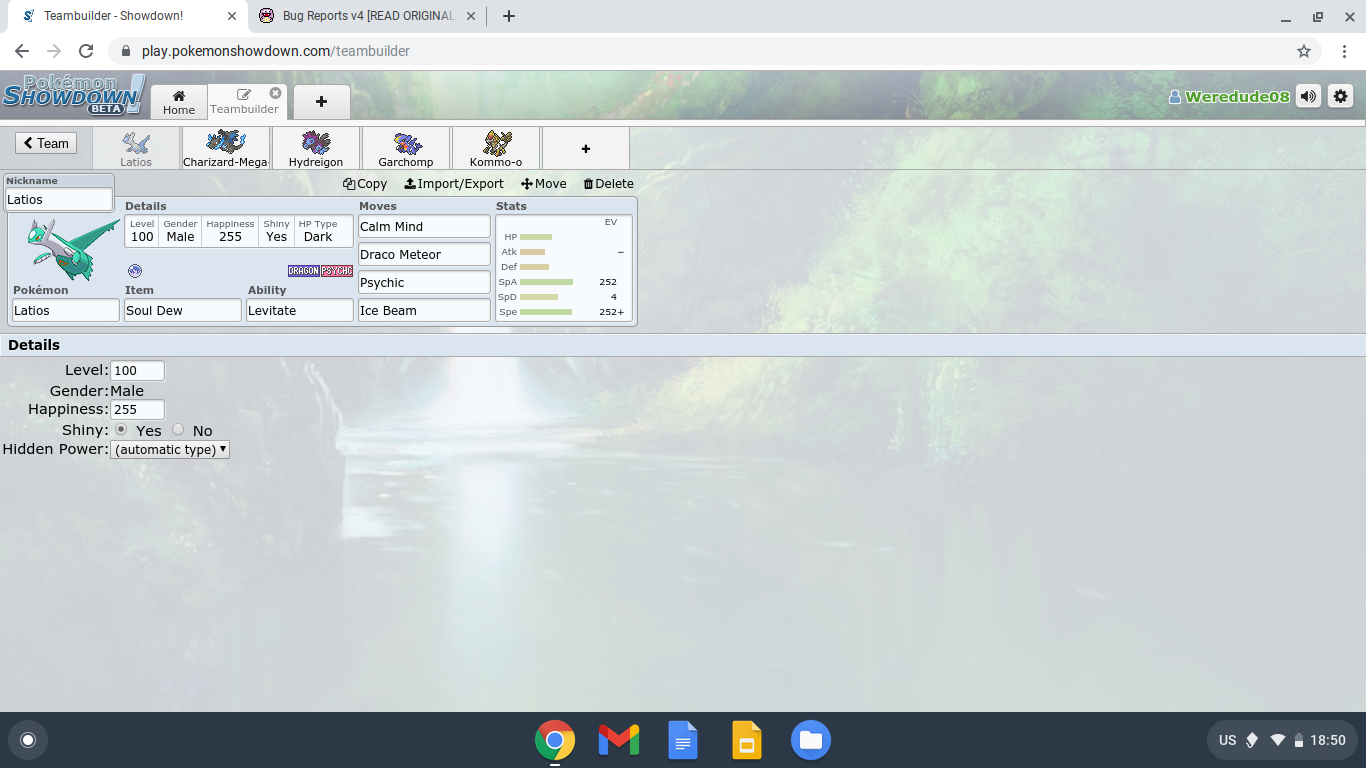Select Yes for Shiny

click(x=122, y=430)
